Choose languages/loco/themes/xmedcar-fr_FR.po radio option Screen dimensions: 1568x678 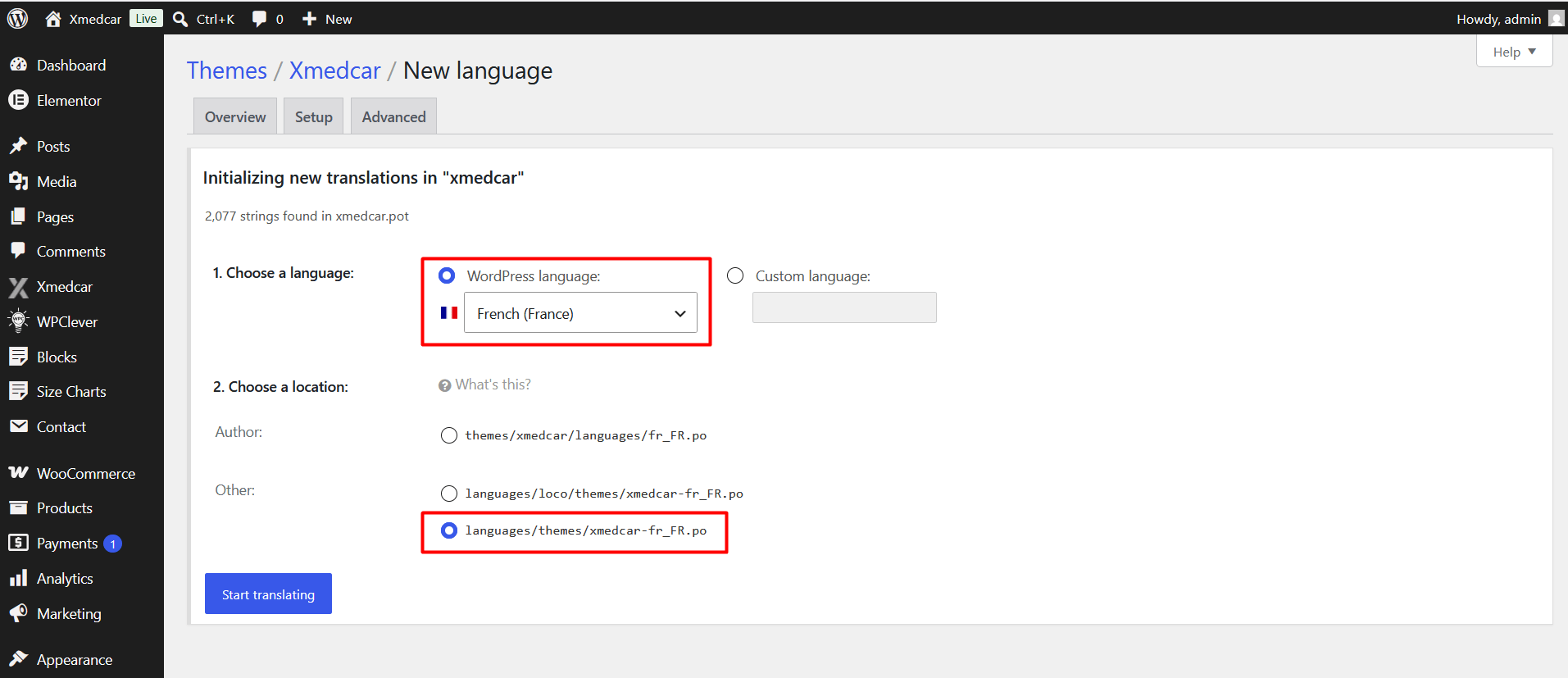coord(449,494)
